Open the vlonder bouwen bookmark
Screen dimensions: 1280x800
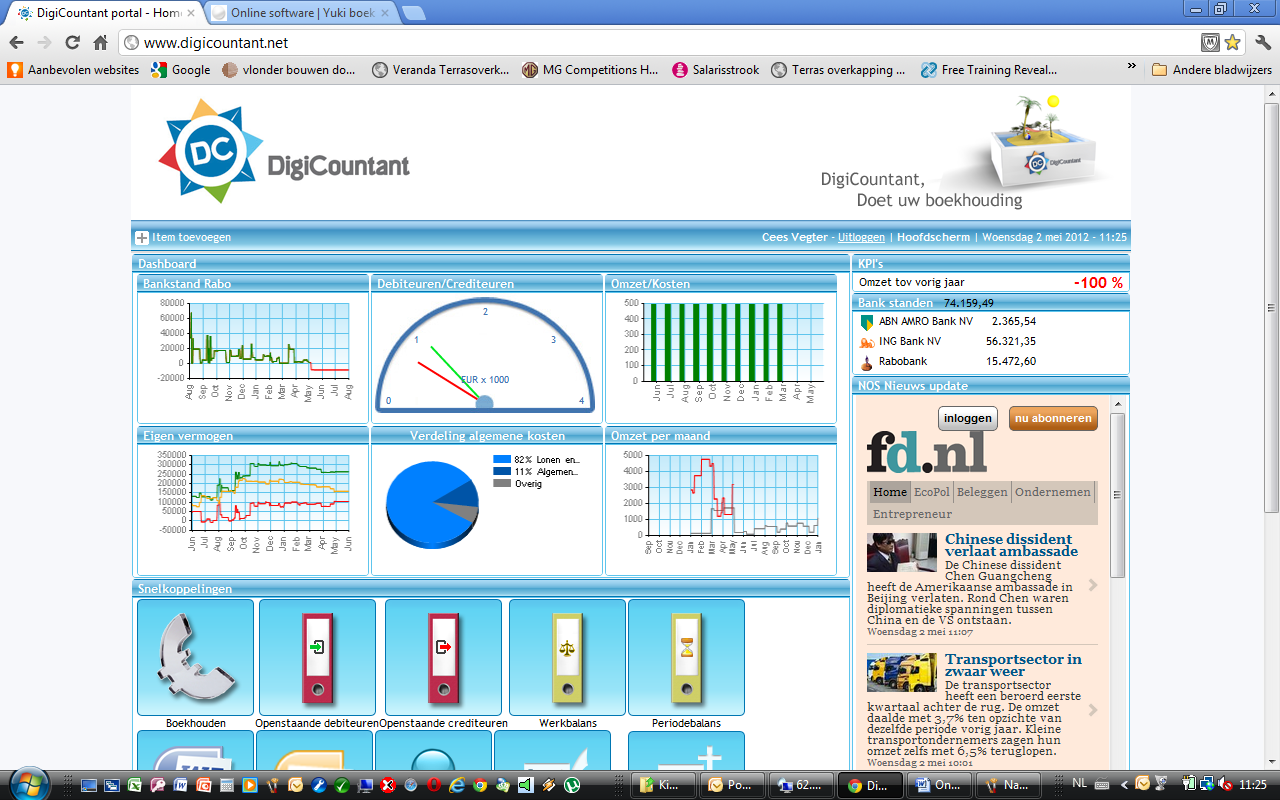pos(289,70)
